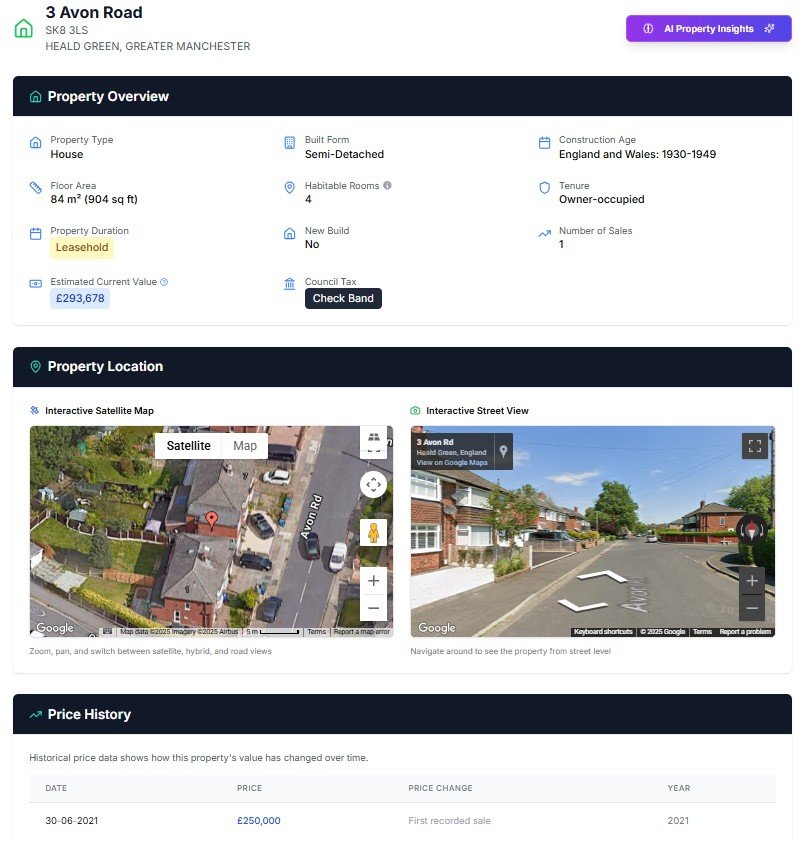
Task: Zoom in on the Street View image
Action: pyautogui.click(x=752, y=580)
